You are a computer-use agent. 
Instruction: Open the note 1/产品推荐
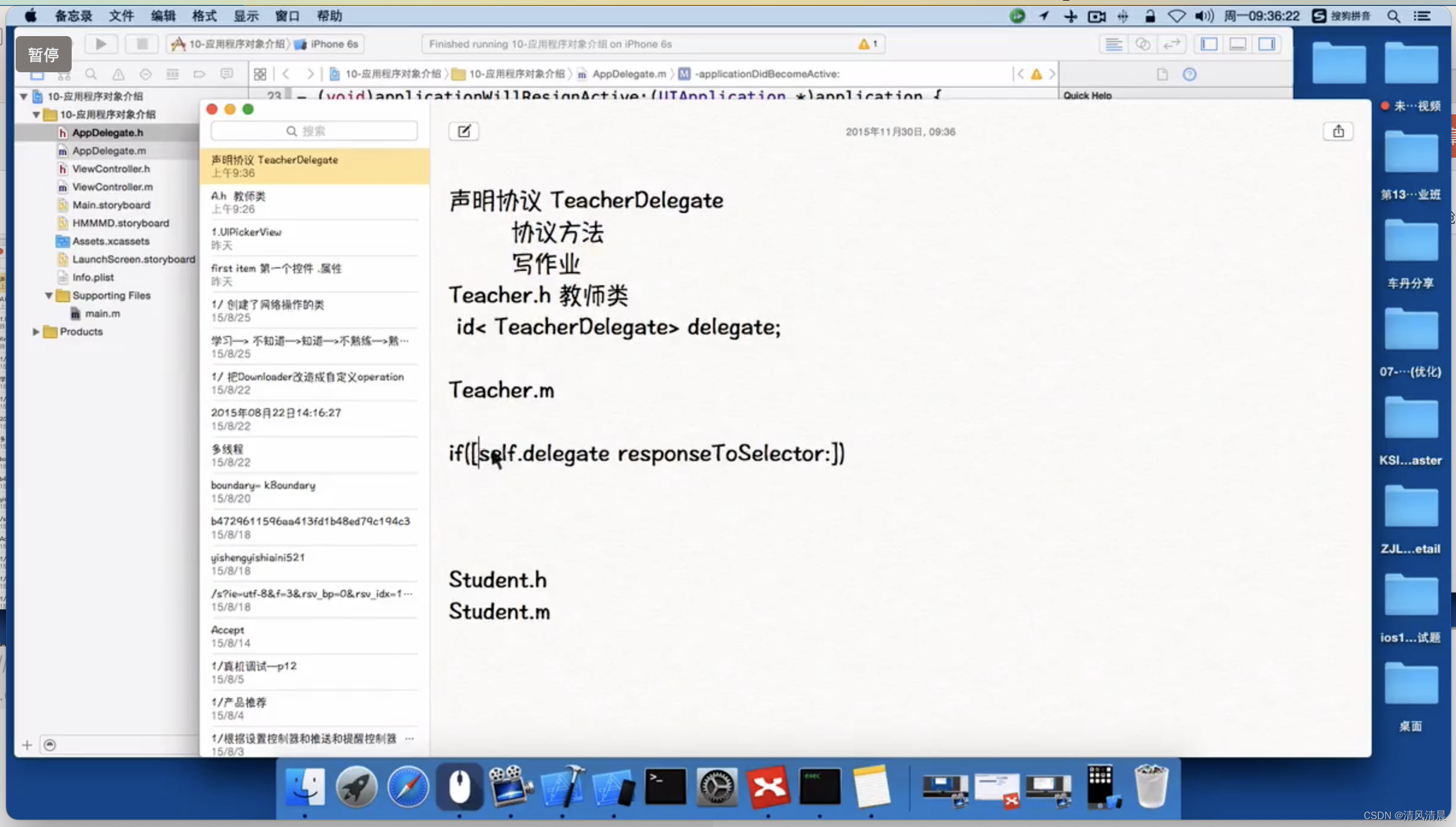point(314,708)
